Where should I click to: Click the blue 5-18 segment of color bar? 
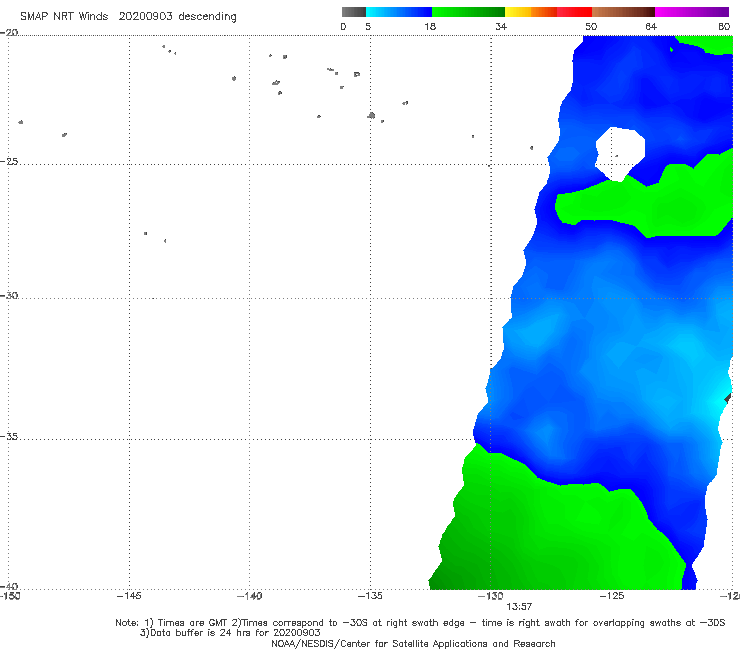[399, 12]
